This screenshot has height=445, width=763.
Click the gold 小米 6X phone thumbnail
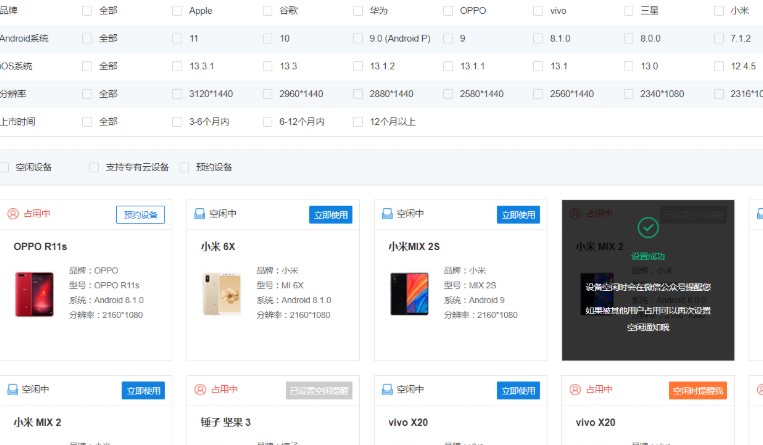pyautogui.click(x=222, y=294)
